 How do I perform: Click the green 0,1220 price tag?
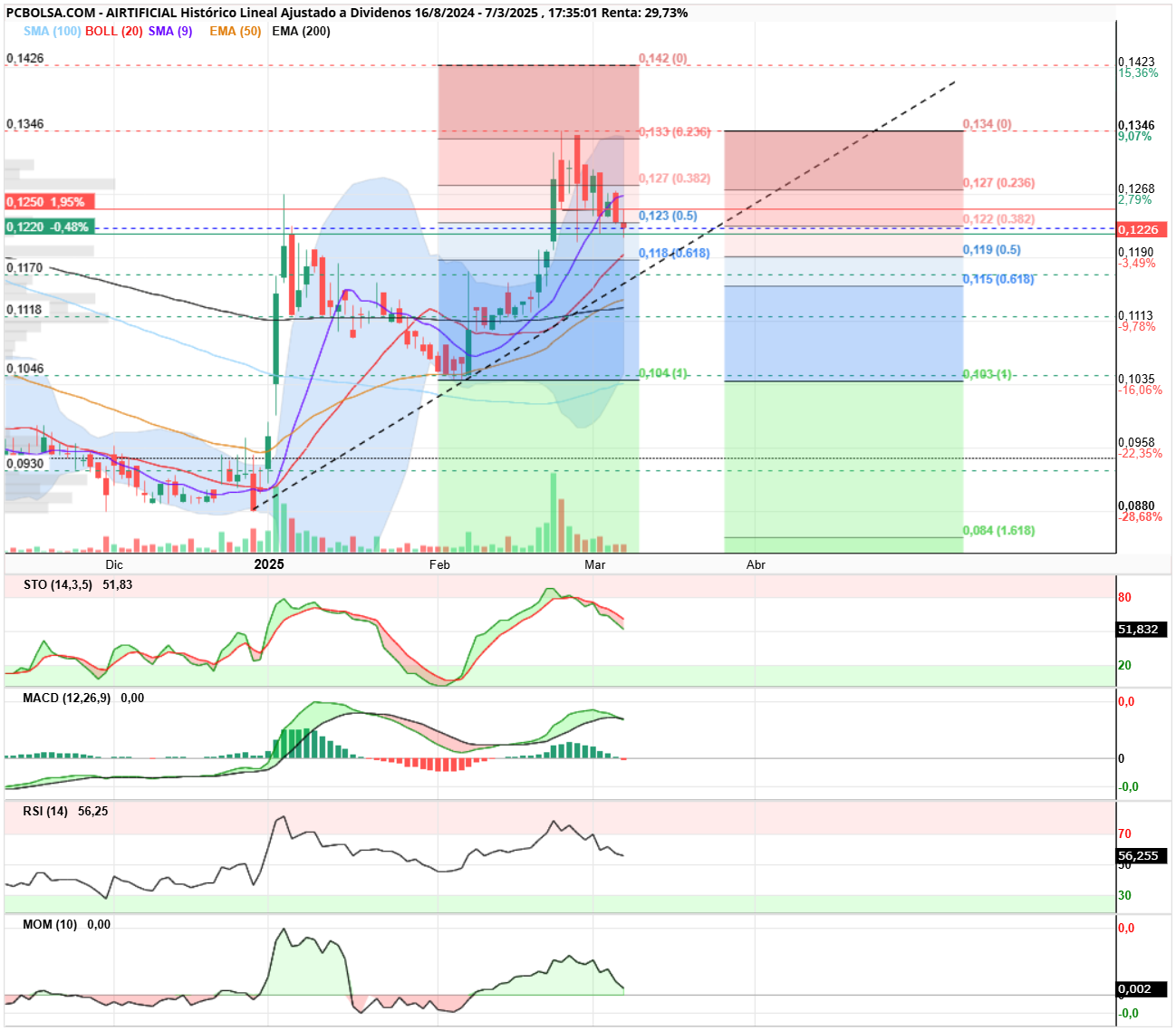click(x=50, y=226)
